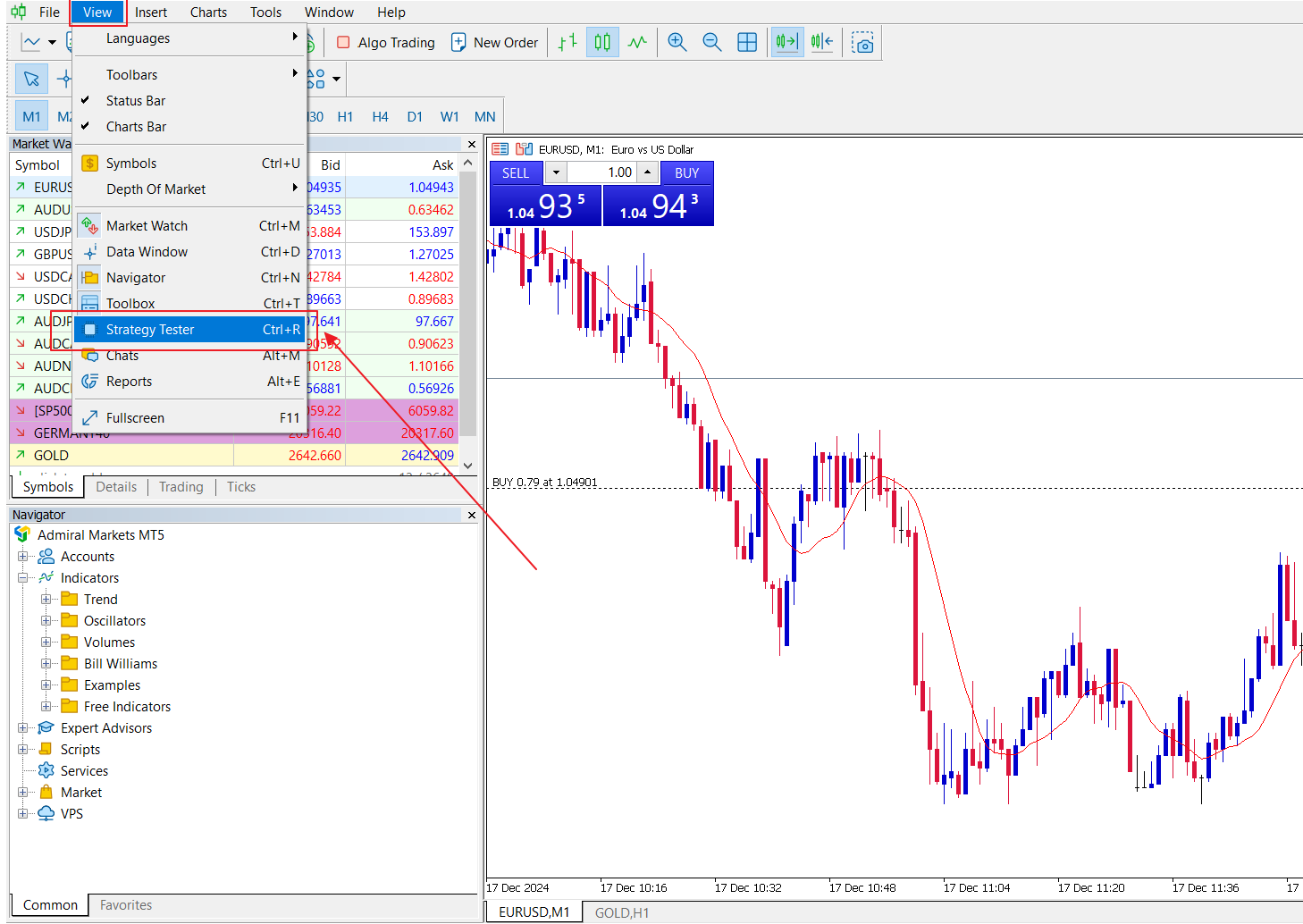Toggle chart auto scroll icon
The image size is (1303, 924).
point(787,43)
